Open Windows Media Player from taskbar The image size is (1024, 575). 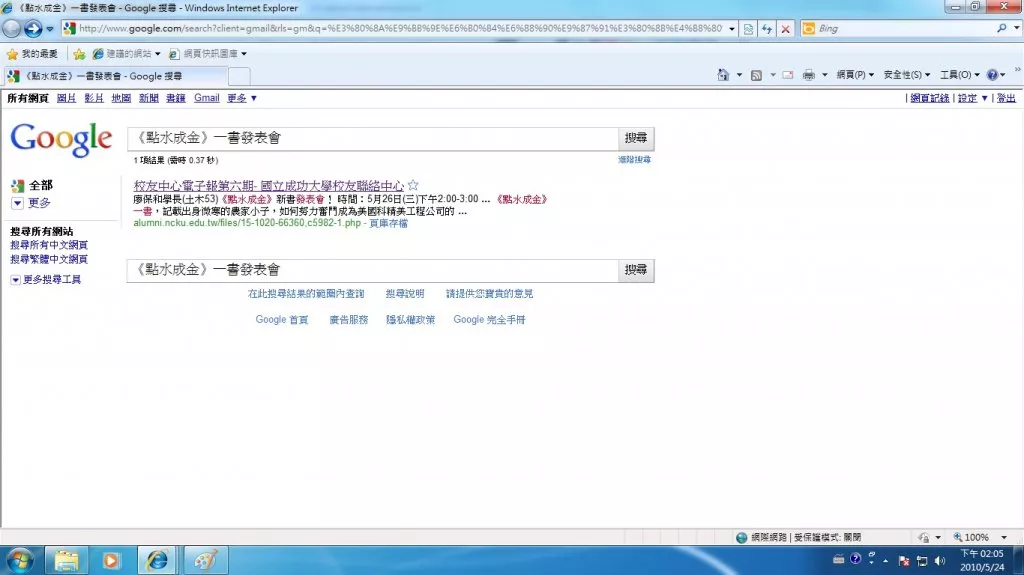(110, 561)
